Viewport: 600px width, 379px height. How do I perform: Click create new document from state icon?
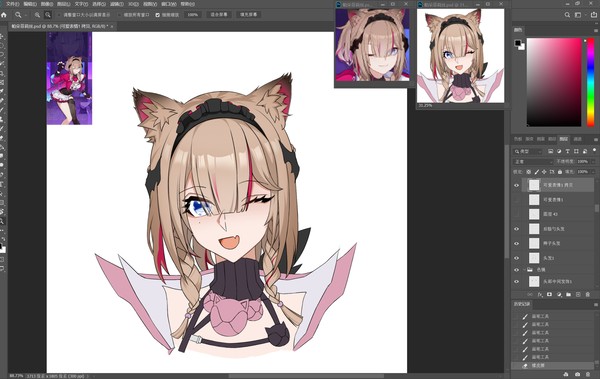click(x=566, y=374)
